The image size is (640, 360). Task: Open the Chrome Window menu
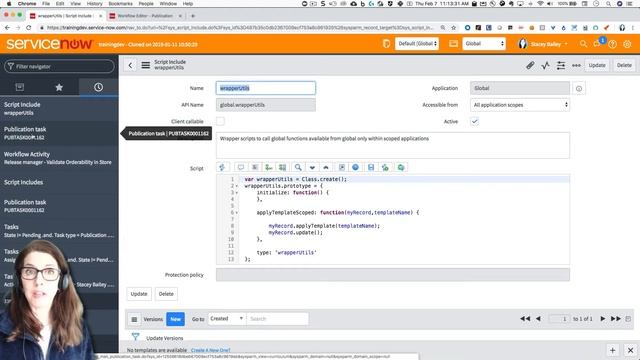point(168,3)
